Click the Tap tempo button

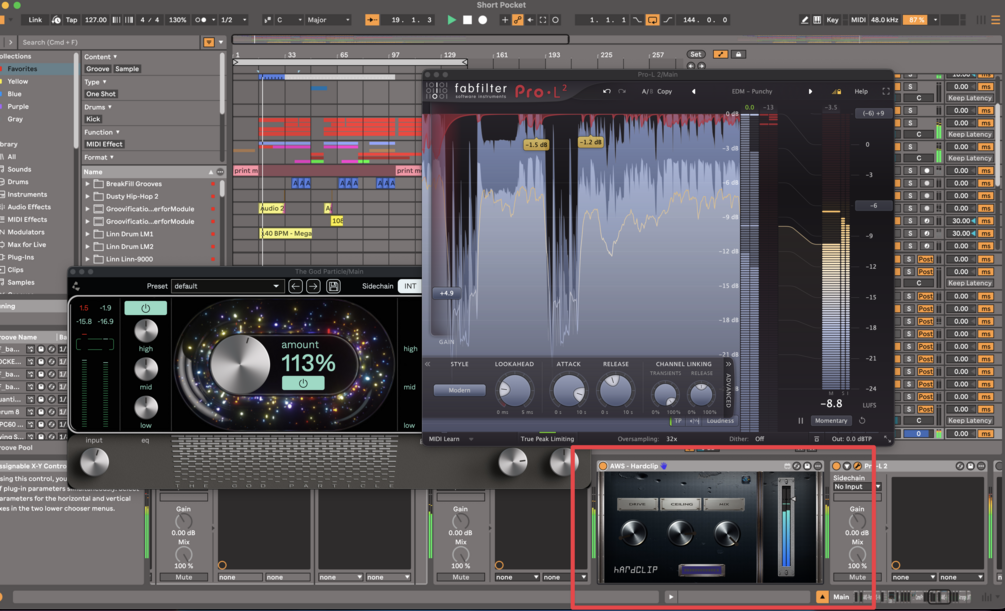click(x=71, y=20)
